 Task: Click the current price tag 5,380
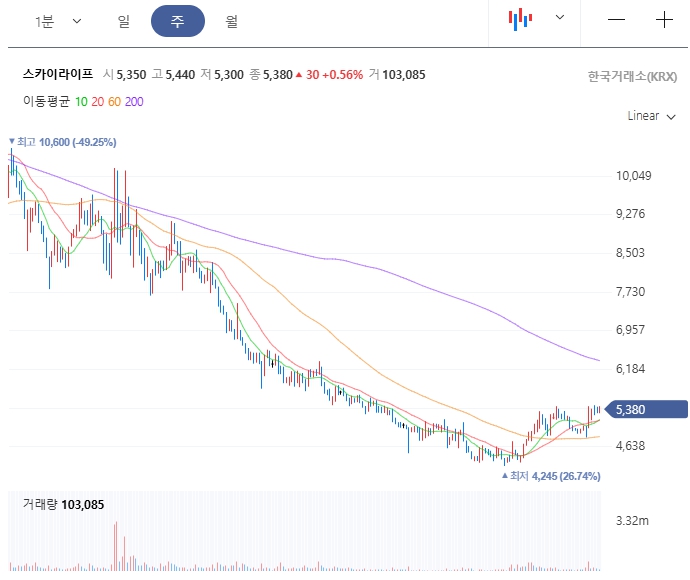[646, 410]
